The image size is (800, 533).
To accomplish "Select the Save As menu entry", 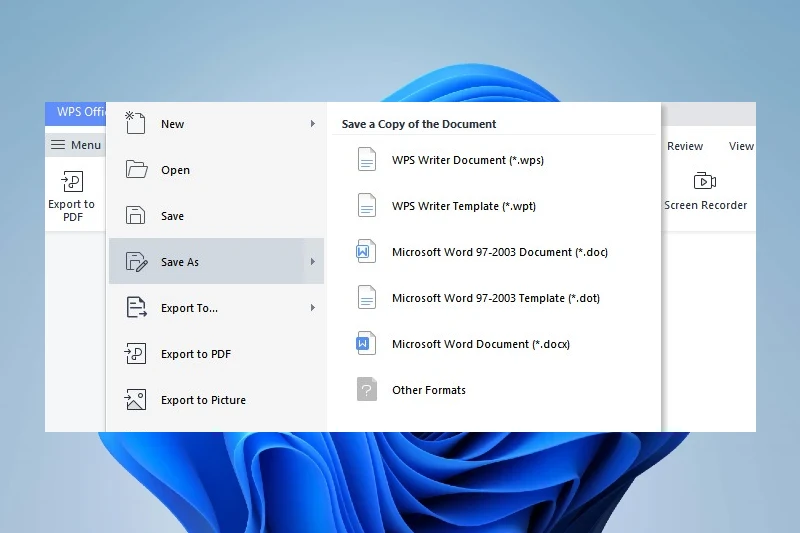I will [x=216, y=261].
